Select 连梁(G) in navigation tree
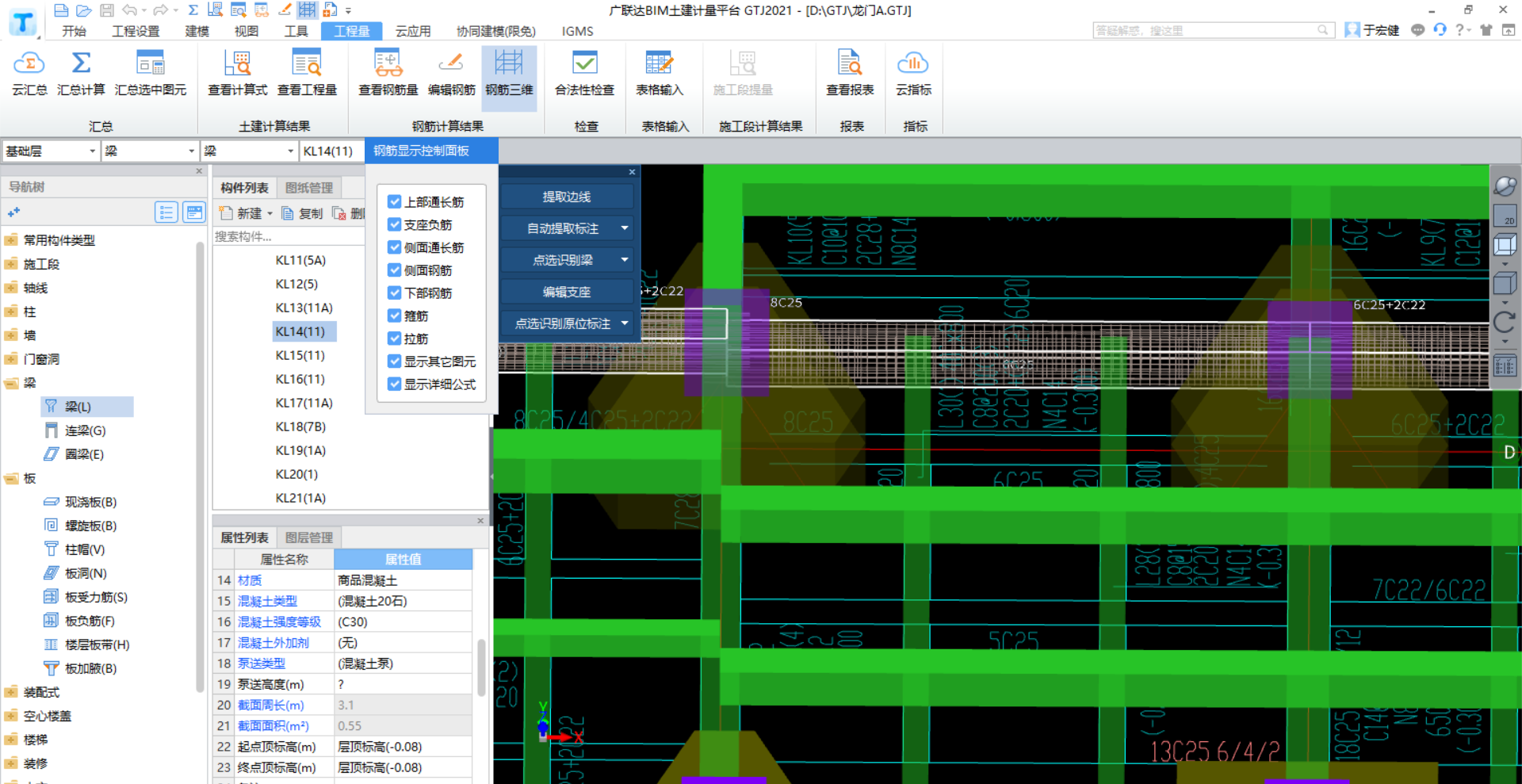The width and height of the screenshot is (1522, 784). [85, 430]
